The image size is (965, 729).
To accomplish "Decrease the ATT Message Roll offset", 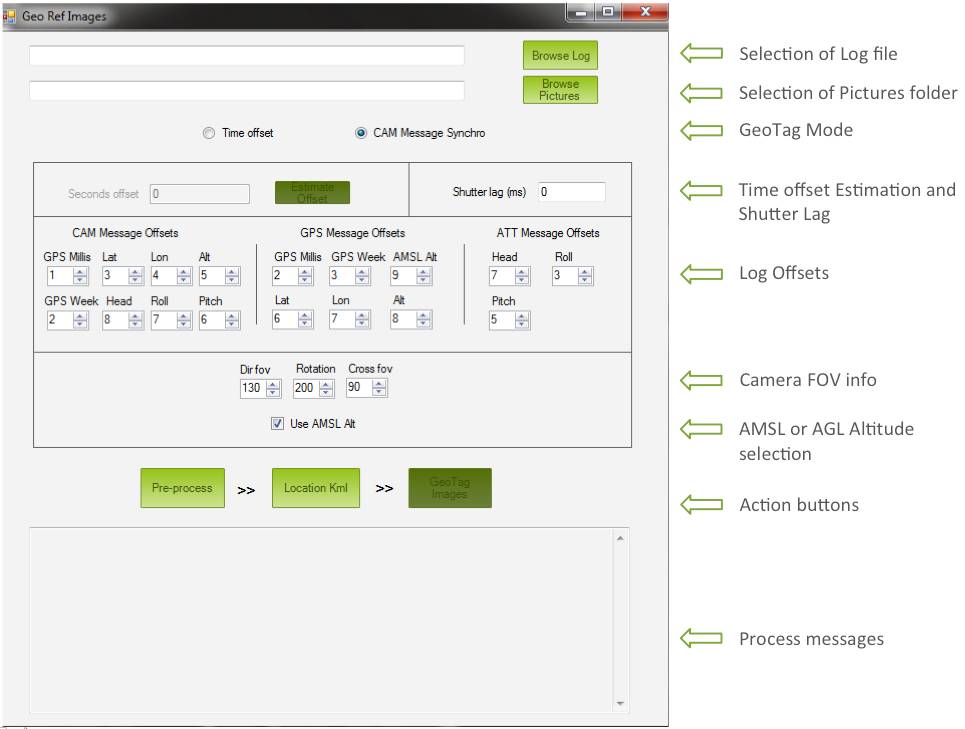I will pos(586,281).
